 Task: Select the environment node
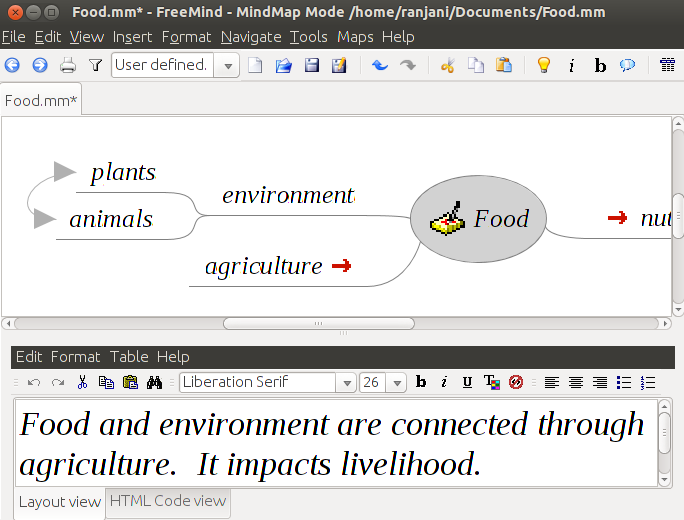288,195
